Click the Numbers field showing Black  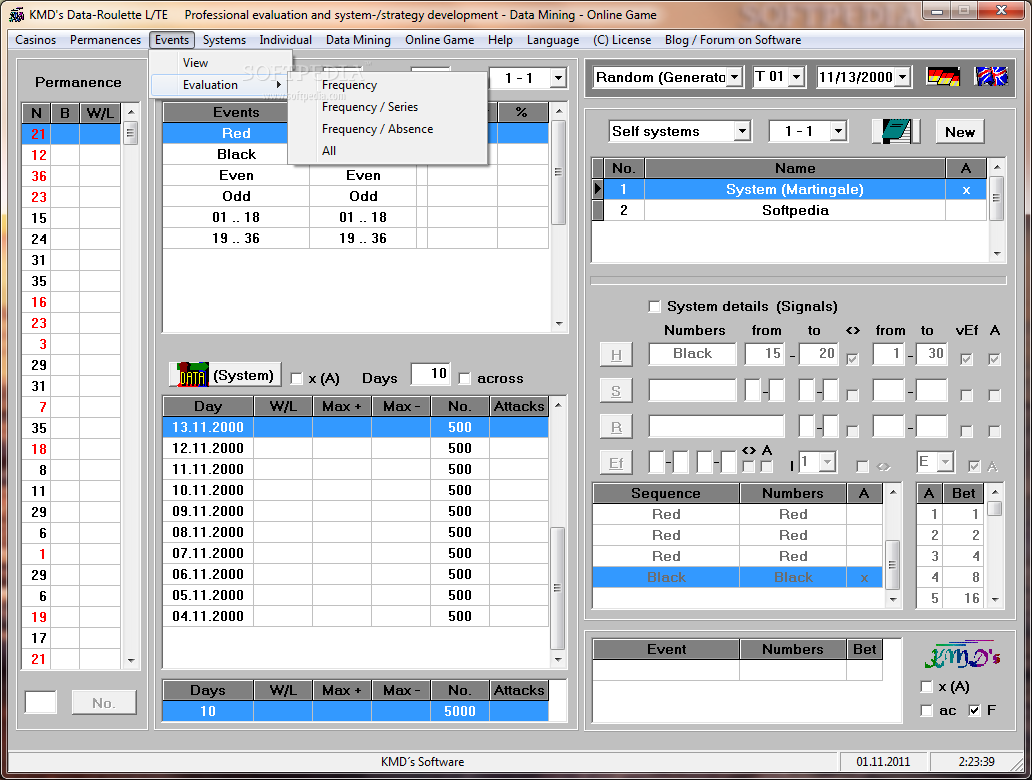pos(692,353)
